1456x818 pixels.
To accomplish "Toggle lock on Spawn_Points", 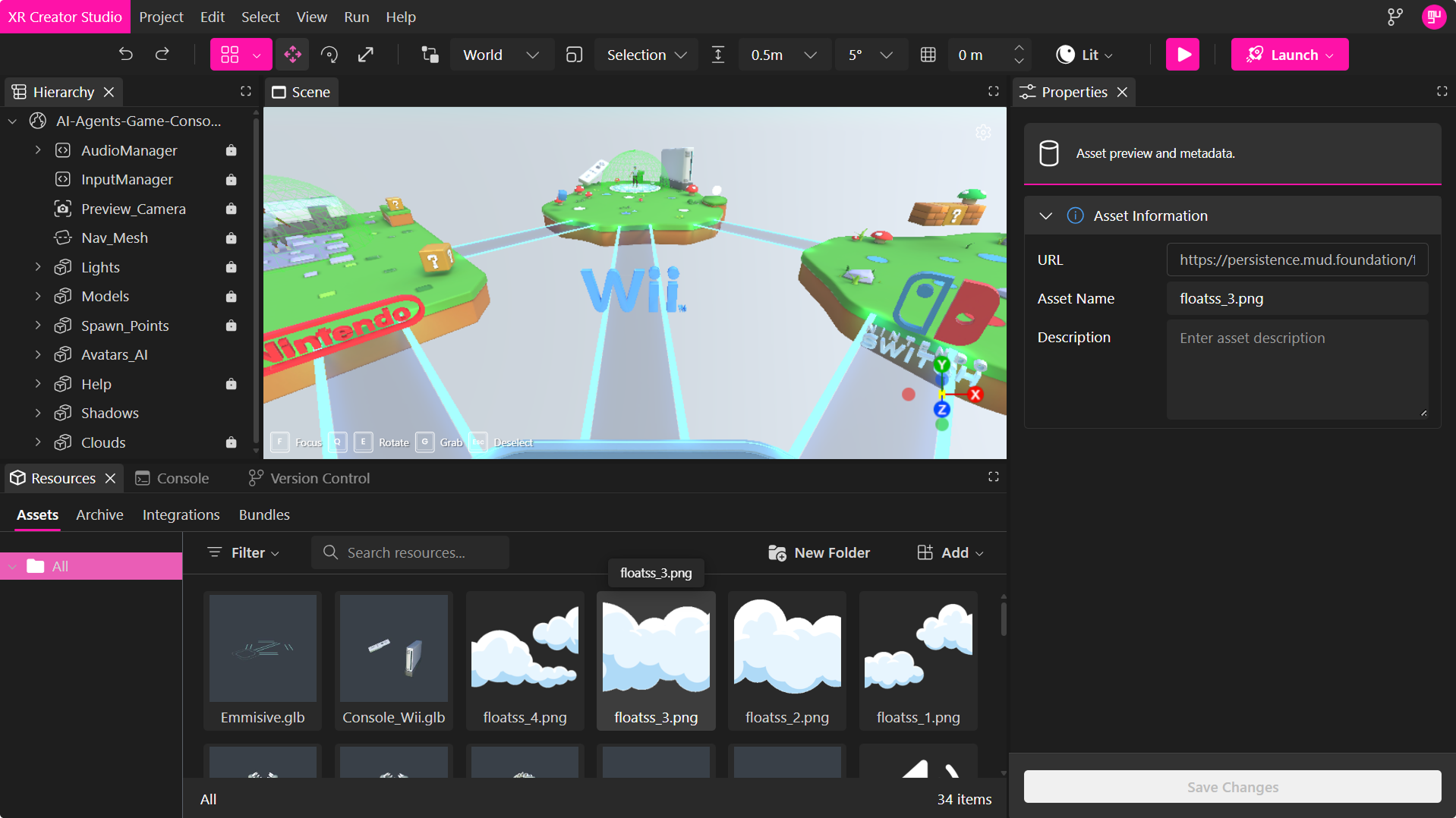I will [232, 326].
